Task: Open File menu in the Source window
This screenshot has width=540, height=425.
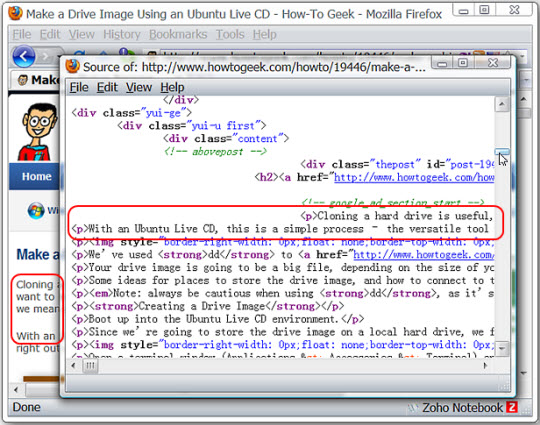Action: [x=79, y=87]
